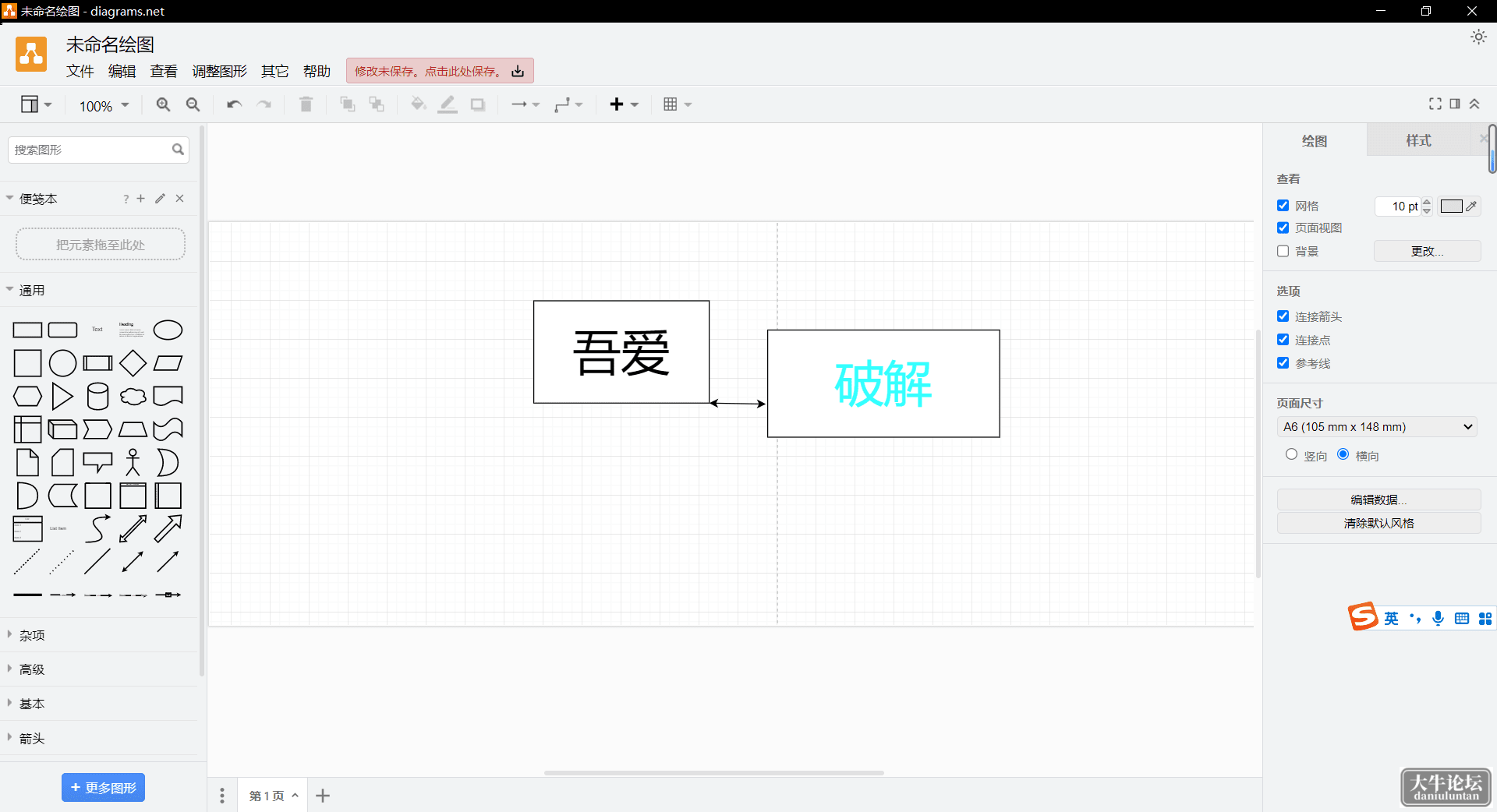The image size is (1497, 812).
Task: Click the scratchpad edit pencil icon
Action: click(160, 199)
